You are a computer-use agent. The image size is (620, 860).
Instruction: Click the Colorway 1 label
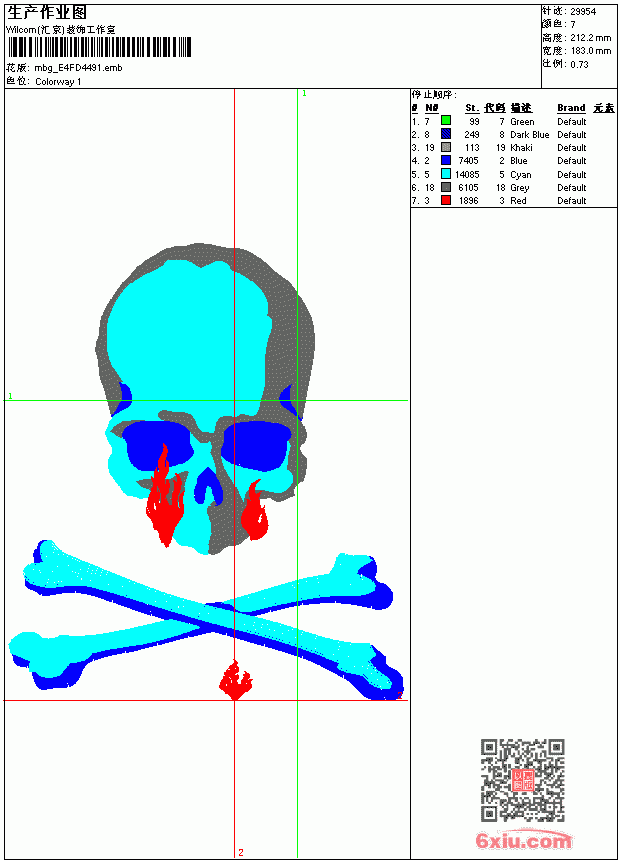click(58, 82)
